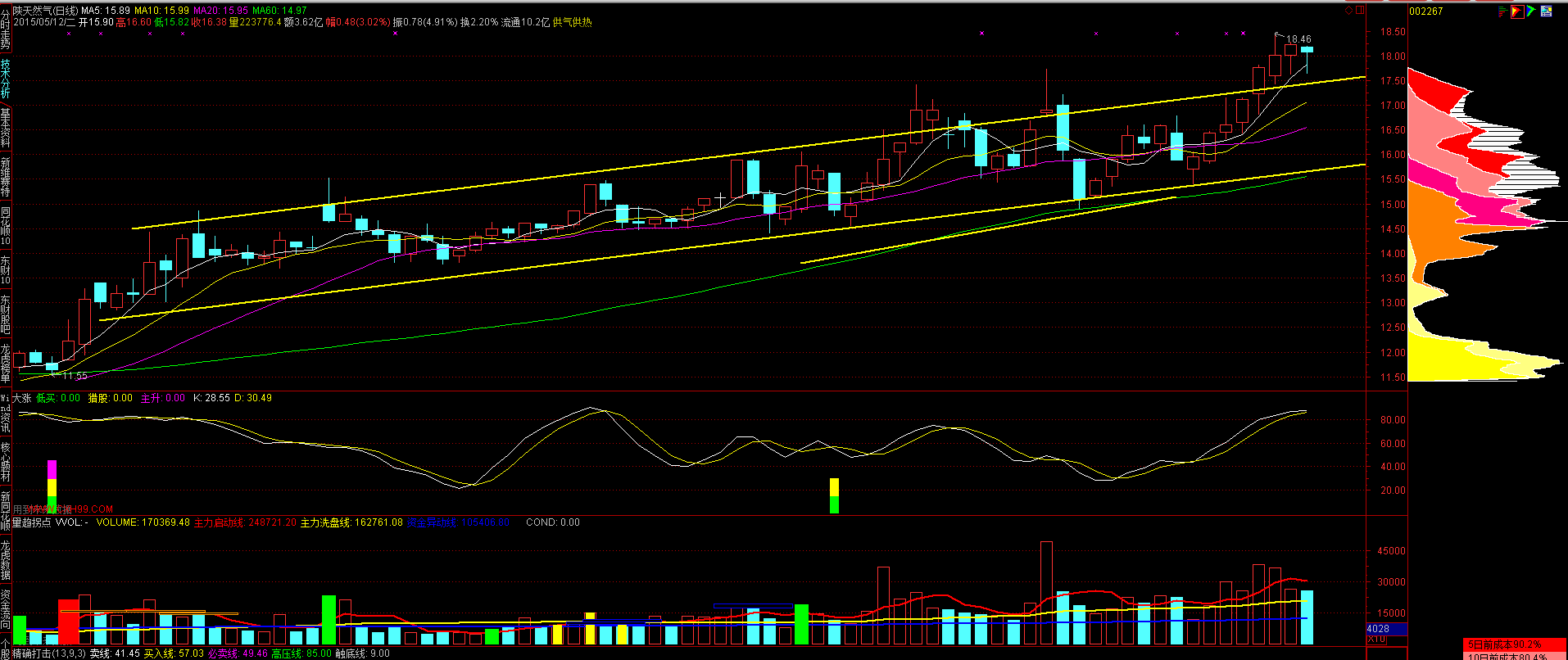The width and height of the screenshot is (1568, 660).
Task: Open the 基本资料 sidebar tab
Action: click(x=6, y=128)
